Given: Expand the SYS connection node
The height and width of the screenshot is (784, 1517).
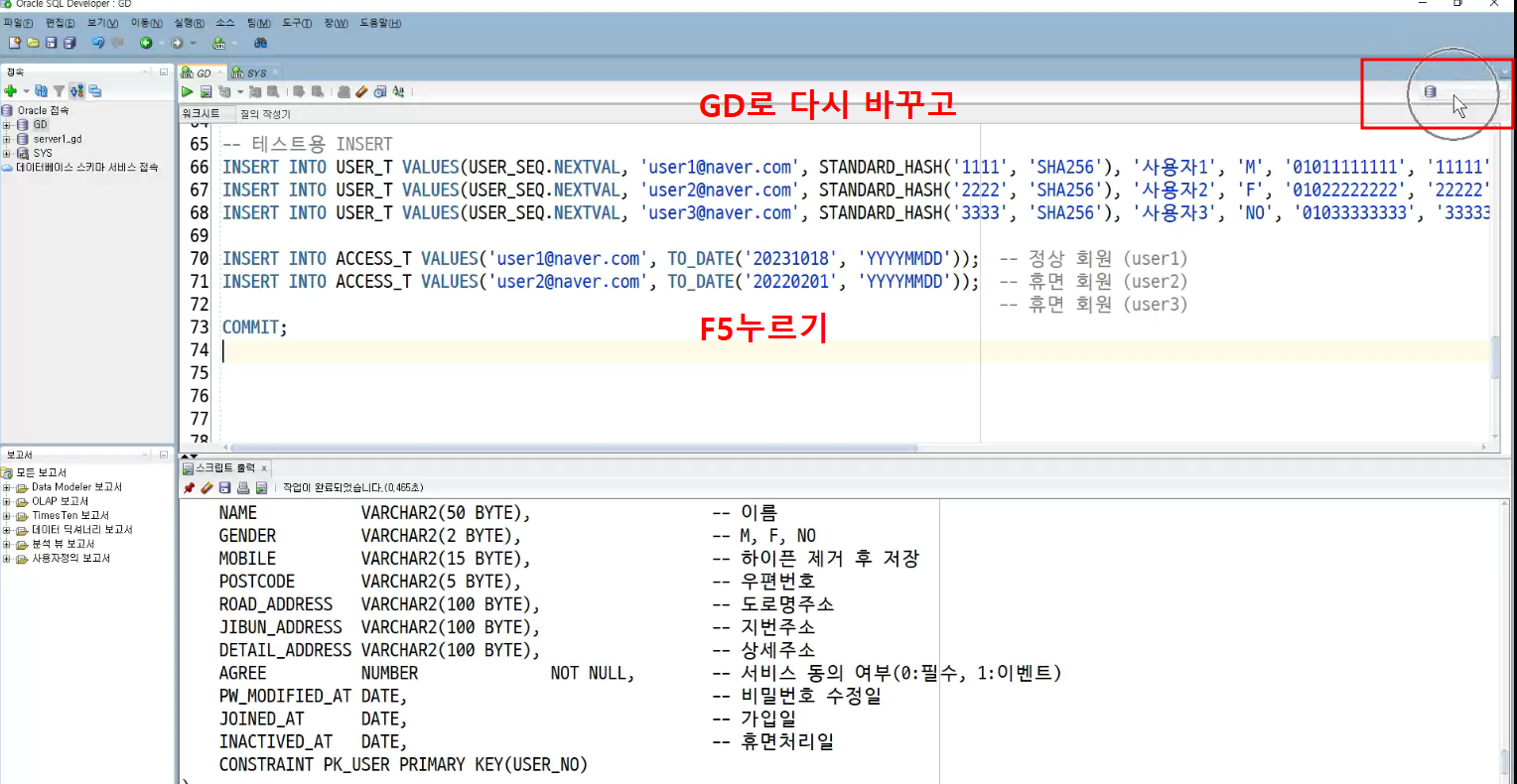Looking at the screenshot, I should click(7, 153).
